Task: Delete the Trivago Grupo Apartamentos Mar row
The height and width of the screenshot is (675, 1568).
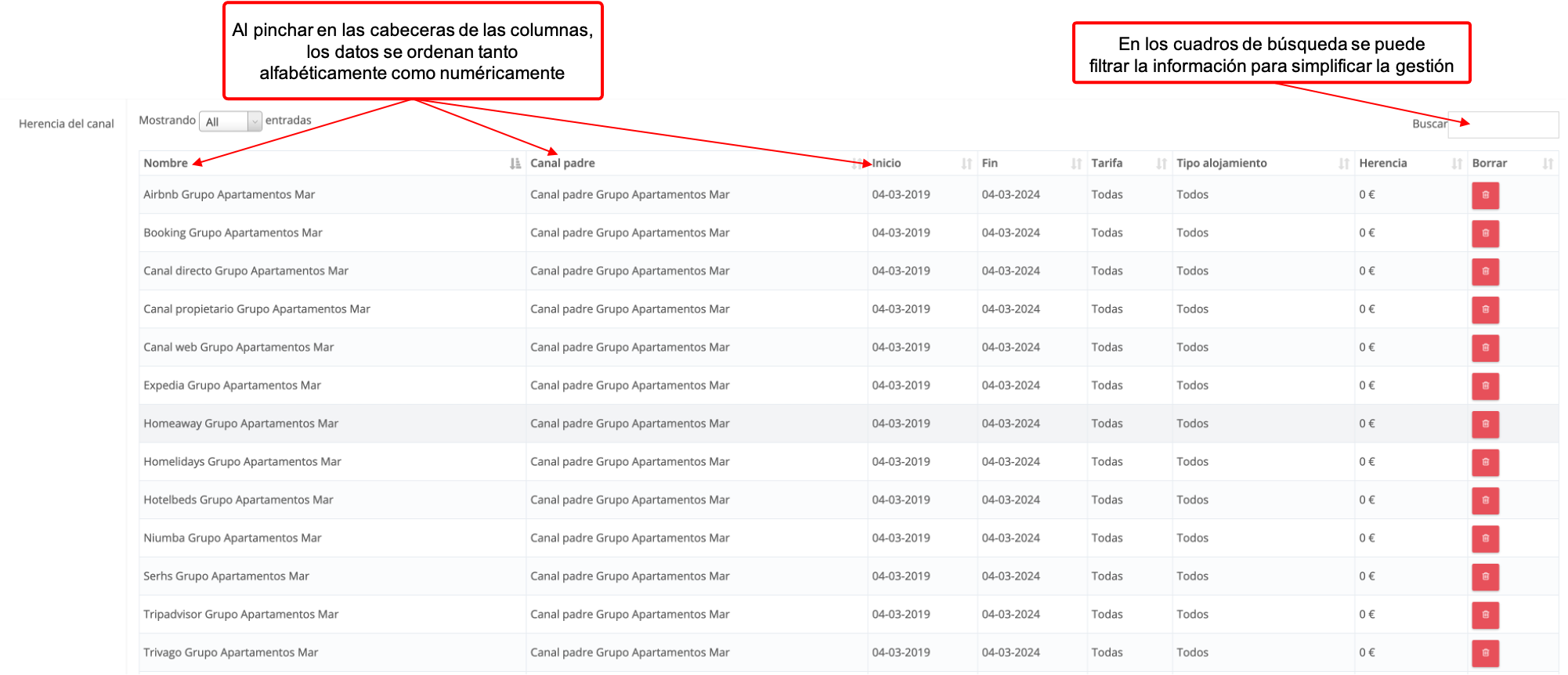Action: pos(1485,653)
